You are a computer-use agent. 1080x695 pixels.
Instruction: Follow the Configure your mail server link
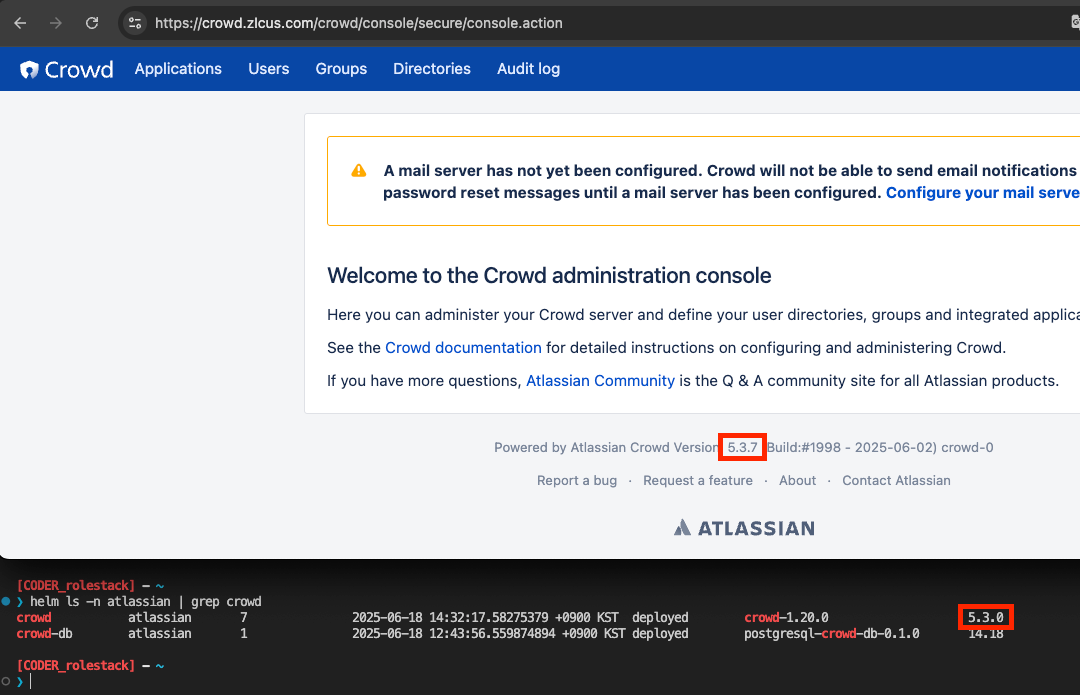click(x=983, y=193)
